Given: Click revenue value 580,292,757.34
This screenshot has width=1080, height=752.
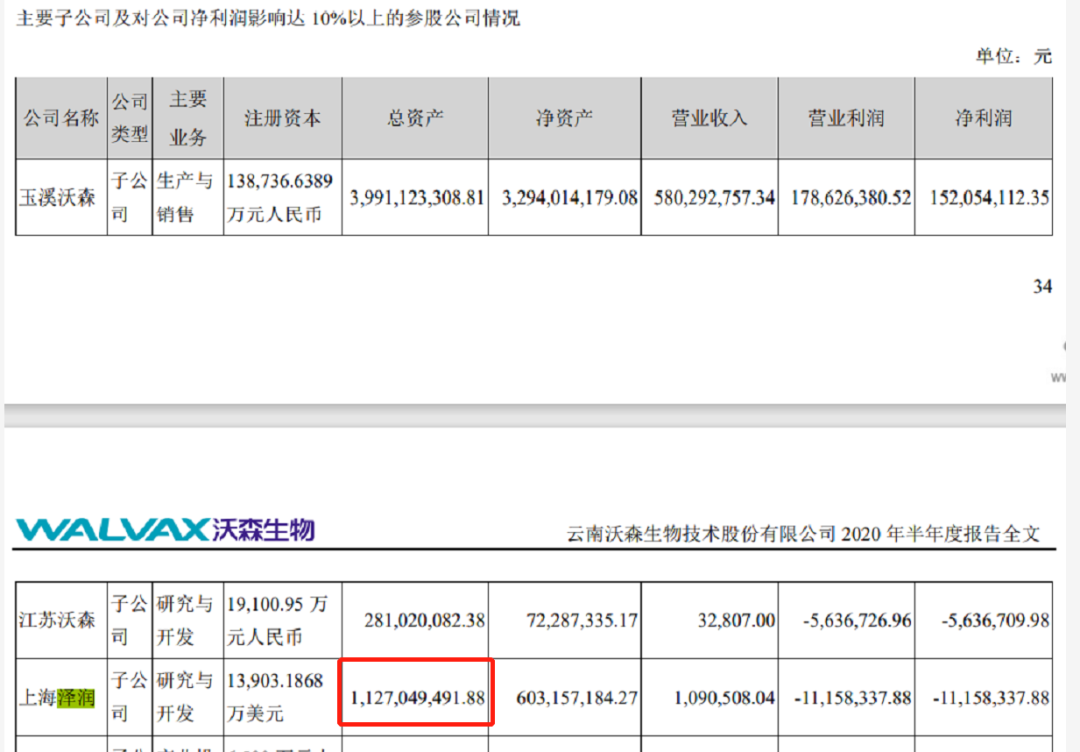Looking at the screenshot, I should [714, 198].
